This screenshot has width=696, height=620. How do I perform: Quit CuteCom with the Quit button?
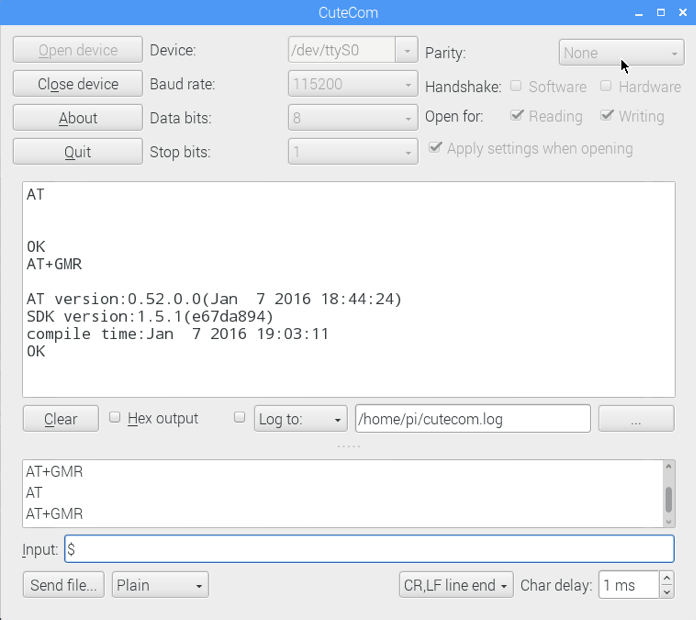(x=78, y=152)
